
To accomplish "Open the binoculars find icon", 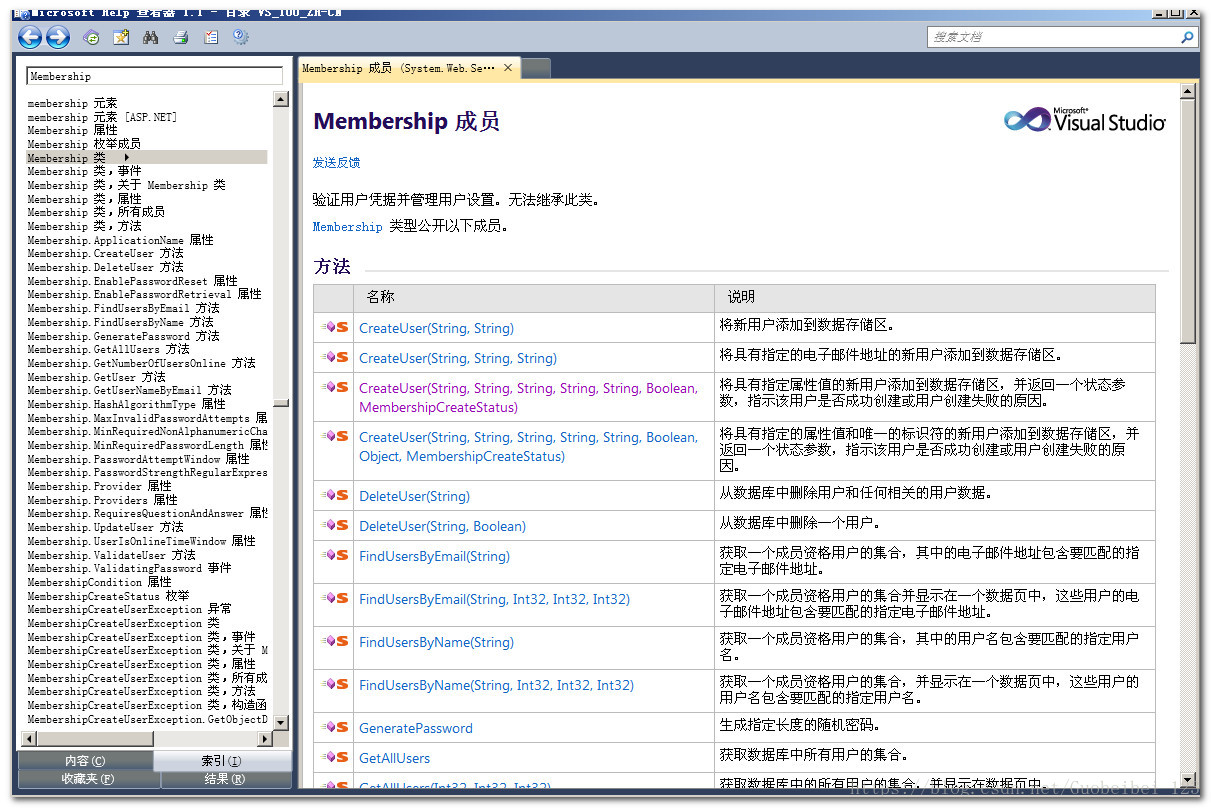I will click(x=151, y=38).
